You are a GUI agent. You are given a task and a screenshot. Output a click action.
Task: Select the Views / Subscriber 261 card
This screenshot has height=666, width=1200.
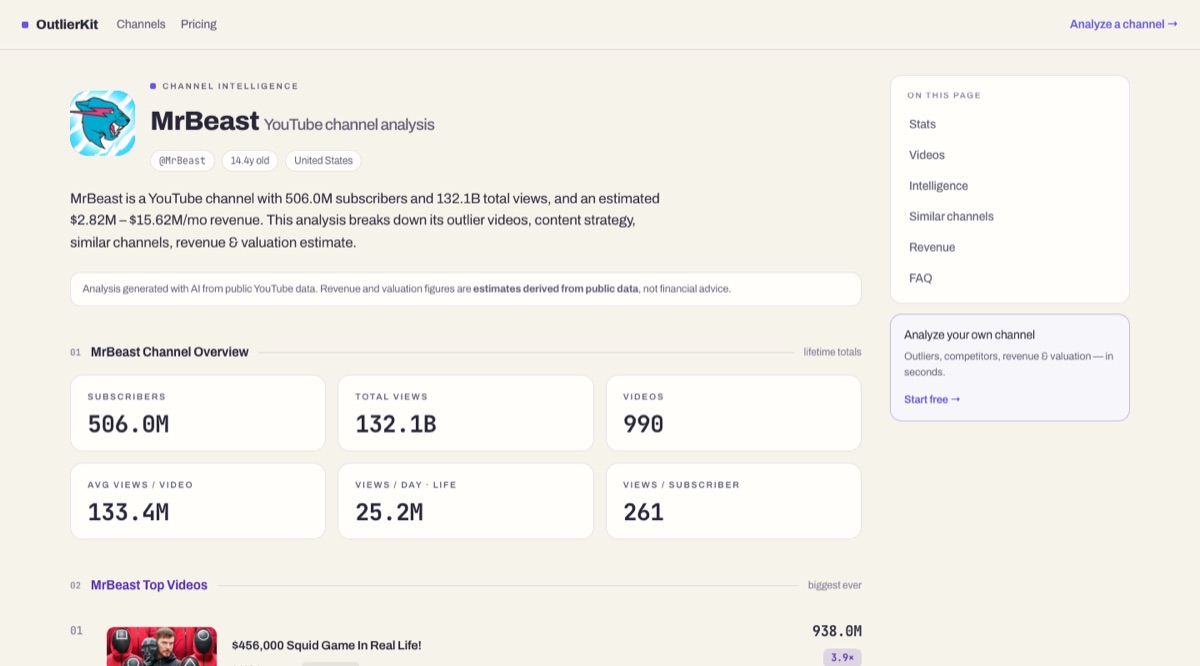click(734, 501)
